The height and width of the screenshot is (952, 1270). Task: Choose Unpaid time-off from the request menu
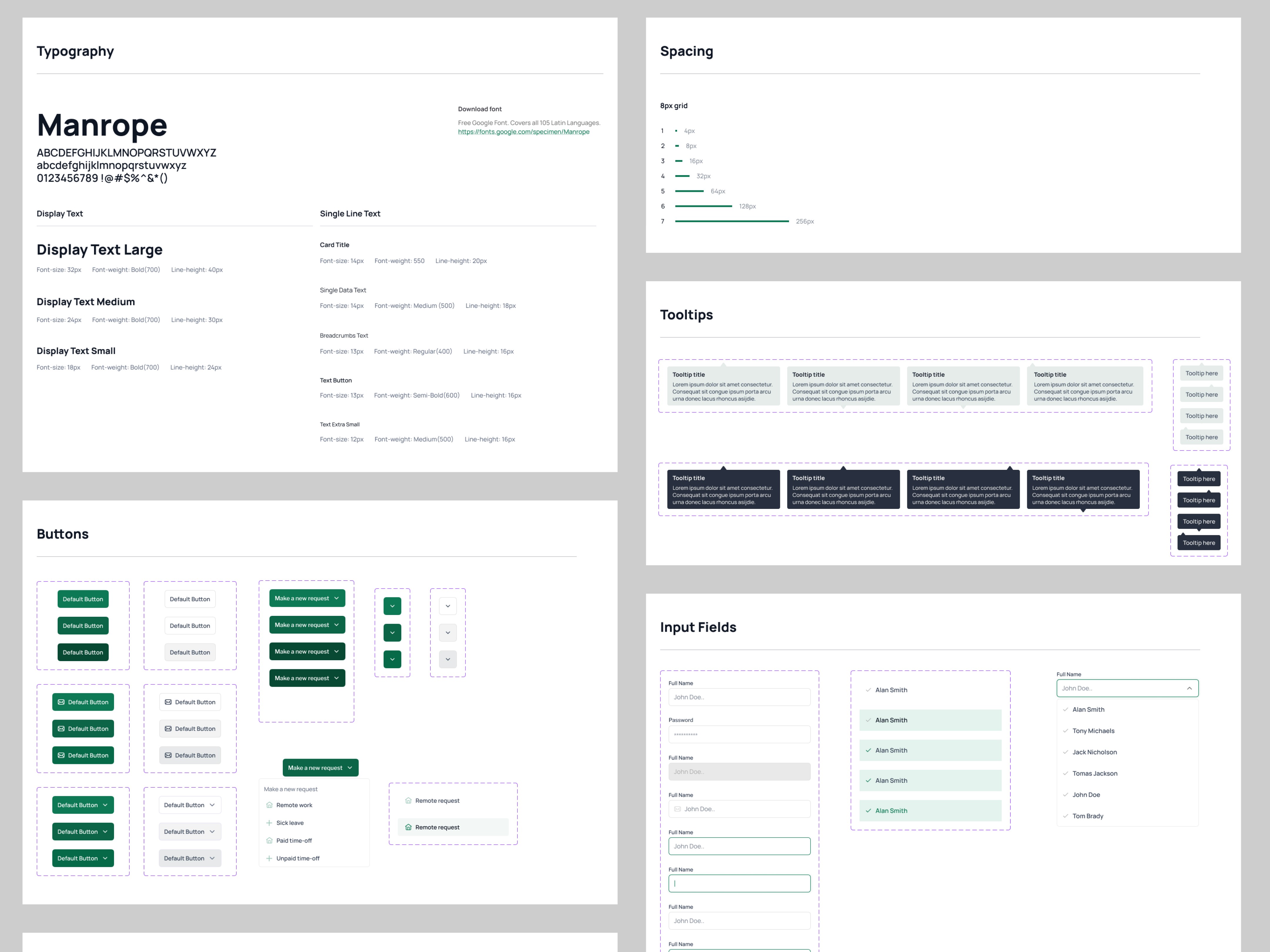(x=298, y=859)
